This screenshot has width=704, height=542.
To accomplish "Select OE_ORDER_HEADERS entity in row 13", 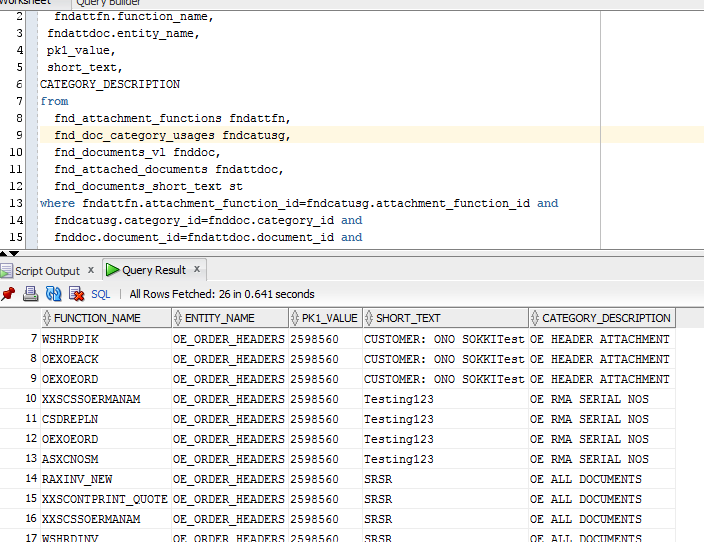I will 230,459.
